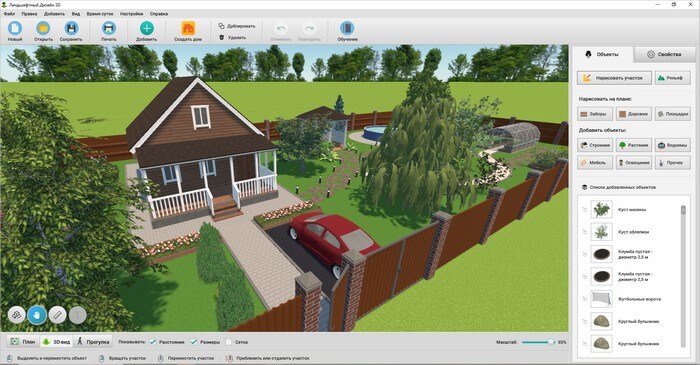The width and height of the screenshot is (700, 365).
Task: Open the Обучение tutorial book icon
Action: click(347, 29)
